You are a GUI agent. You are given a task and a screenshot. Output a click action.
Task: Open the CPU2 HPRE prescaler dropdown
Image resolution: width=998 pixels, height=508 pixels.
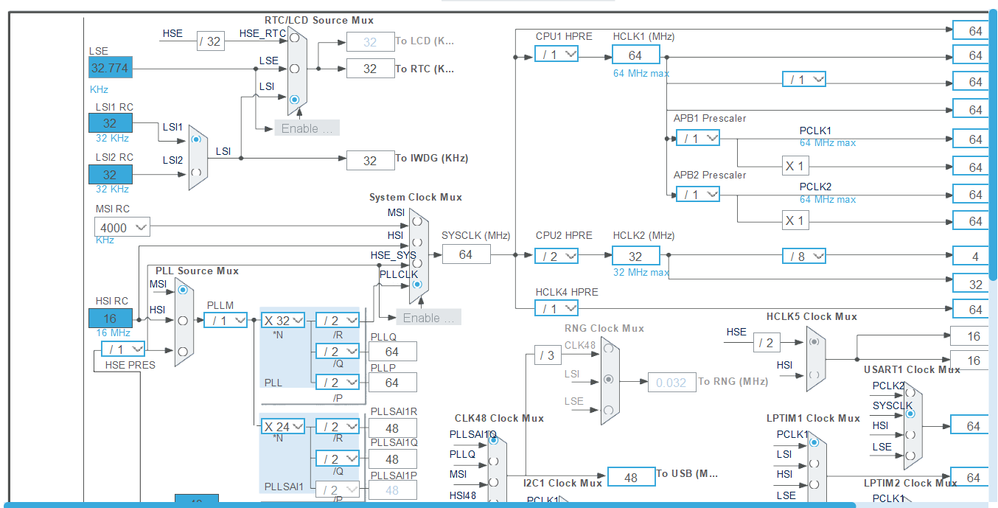pos(556,256)
